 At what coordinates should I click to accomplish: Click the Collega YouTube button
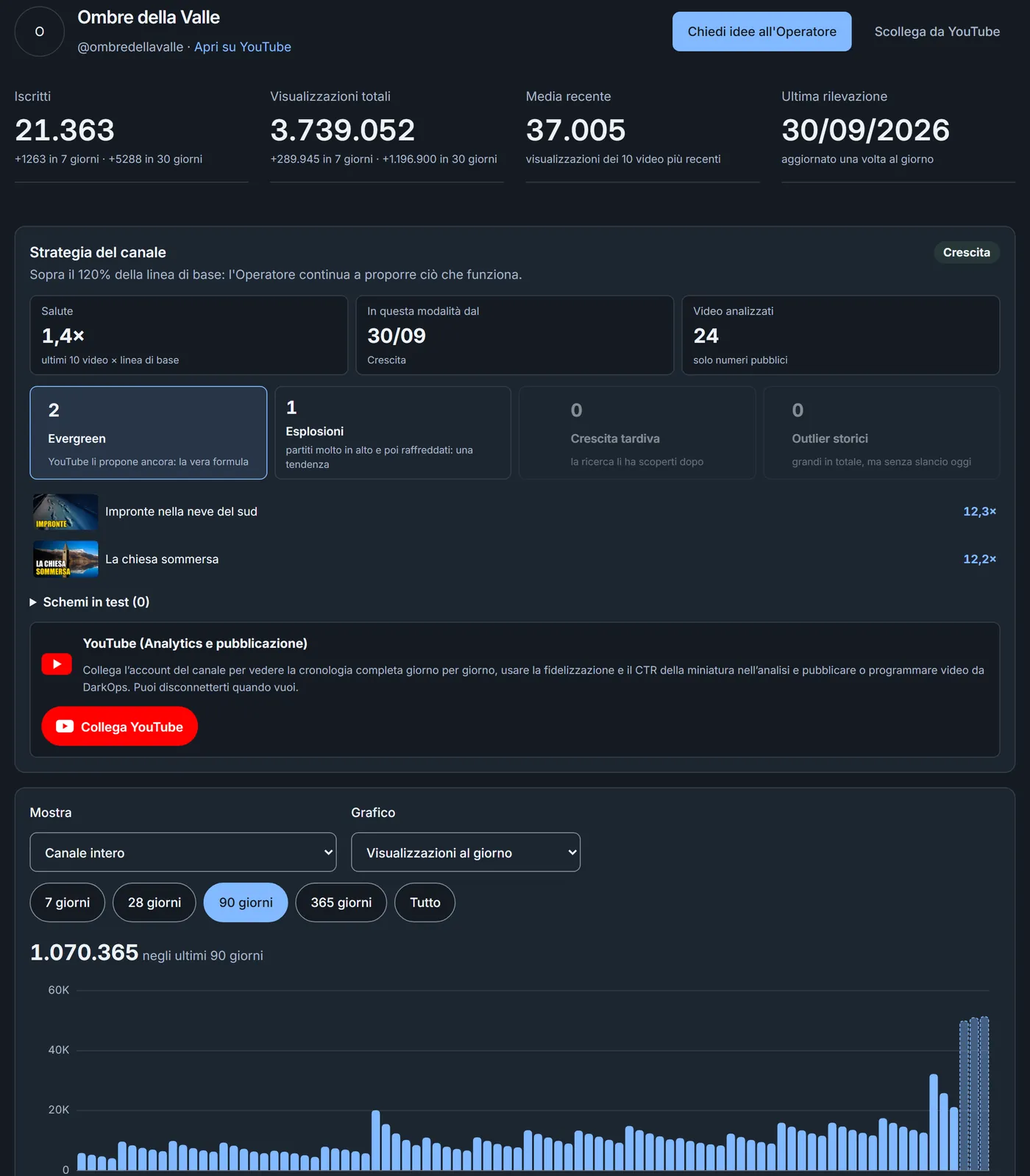tap(120, 727)
